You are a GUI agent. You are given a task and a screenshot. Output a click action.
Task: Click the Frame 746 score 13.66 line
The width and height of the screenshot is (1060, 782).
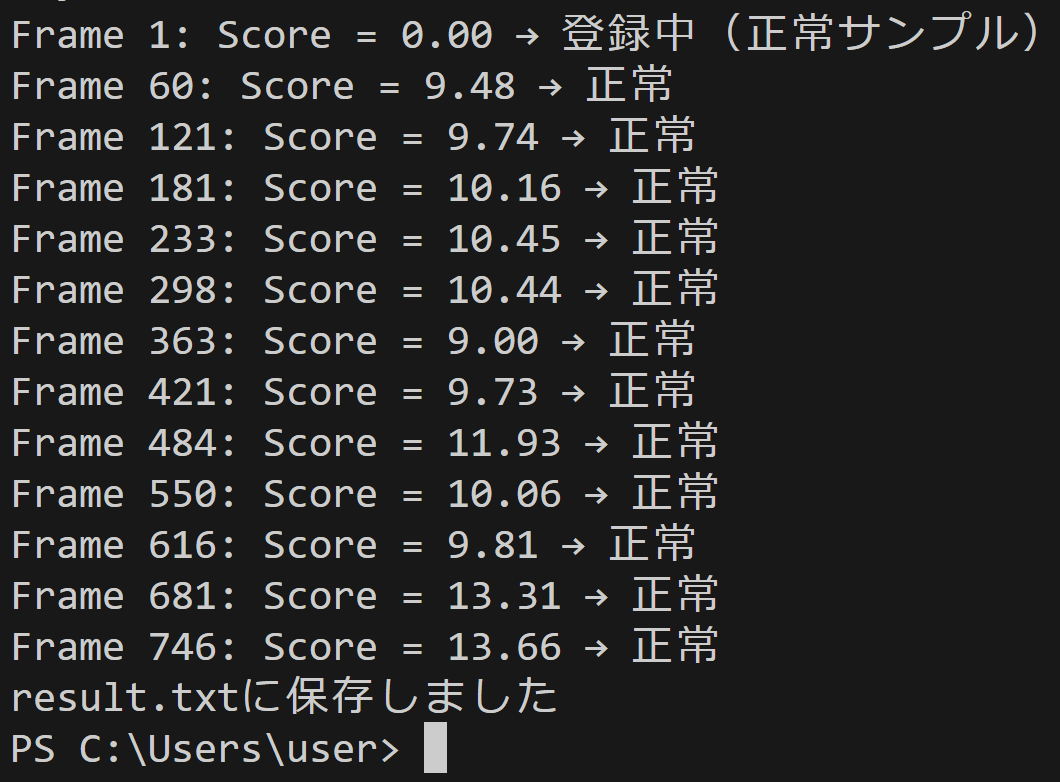365,646
